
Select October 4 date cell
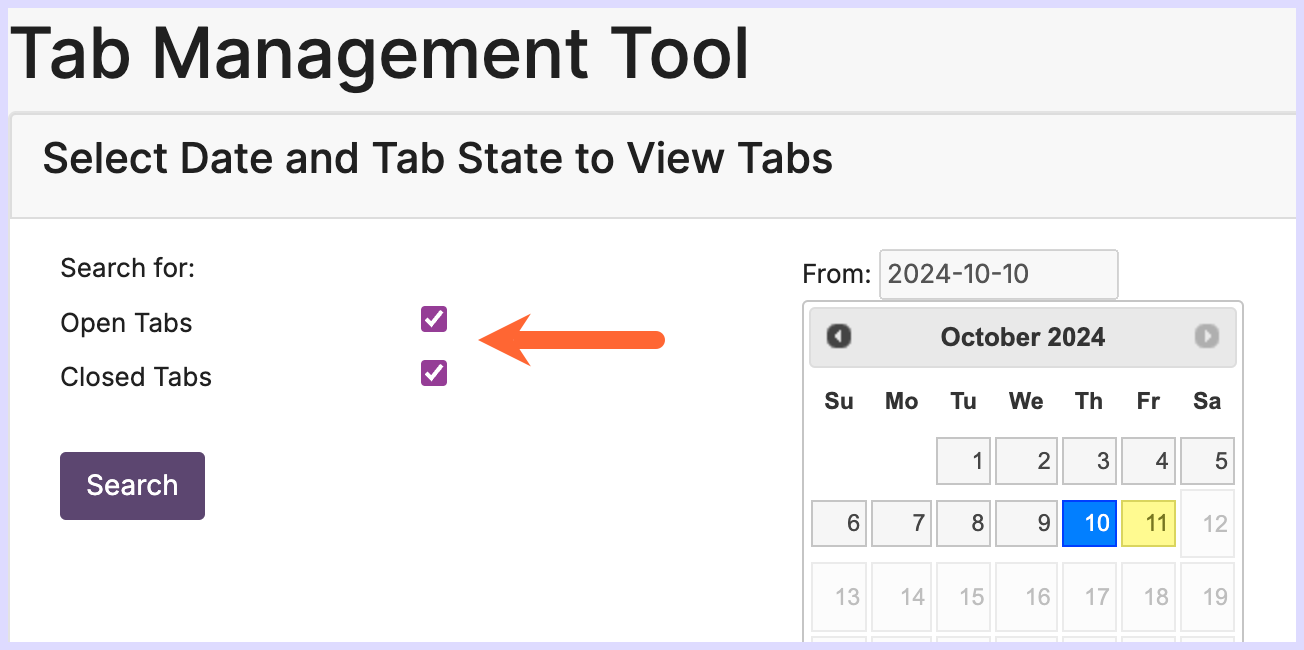coord(1148,461)
